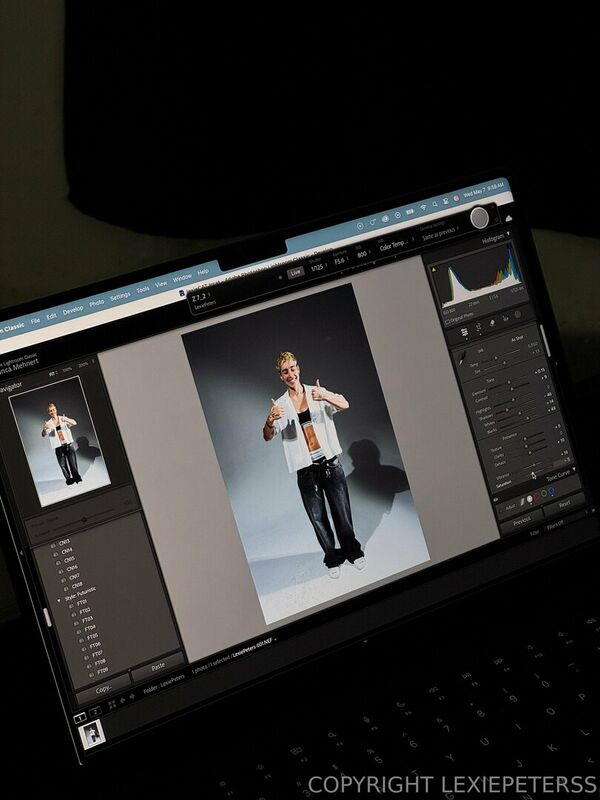Viewport: 600px width, 800px height.
Task: Click the Copy... settings button
Action: pos(103,690)
